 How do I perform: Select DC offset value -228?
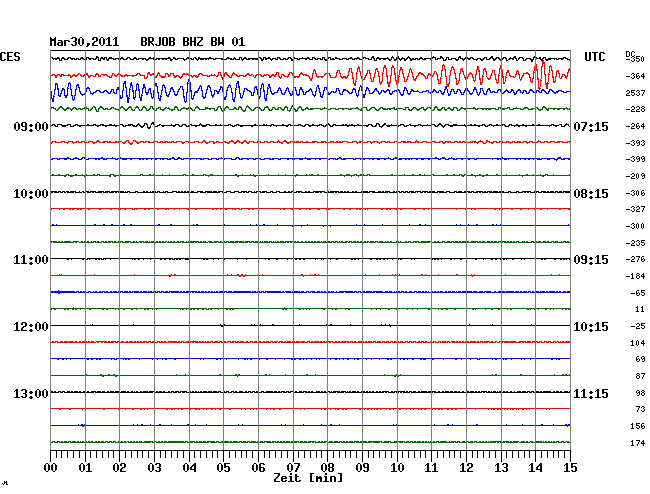pos(635,109)
